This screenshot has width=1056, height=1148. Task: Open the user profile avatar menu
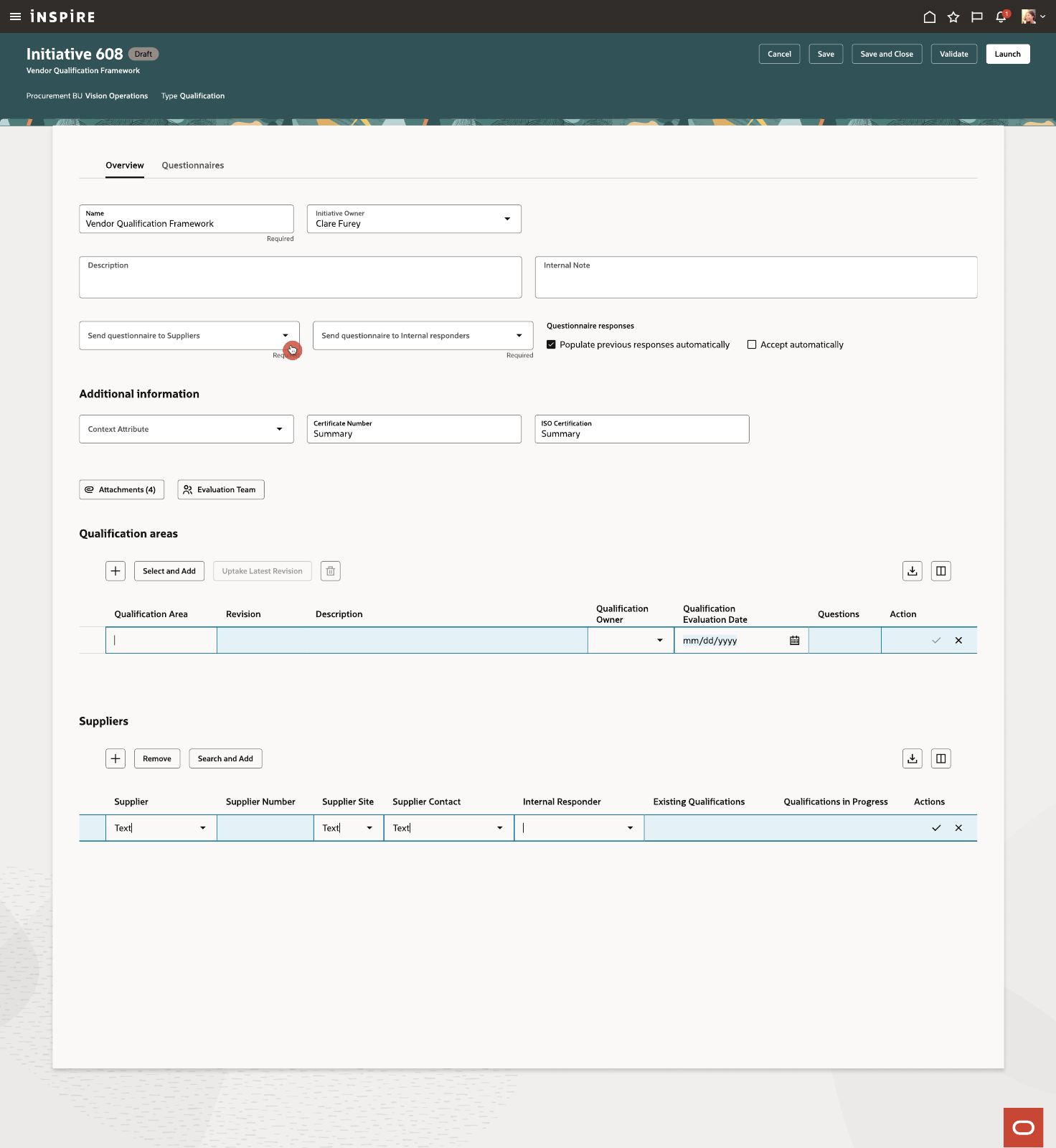pos(1033,17)
